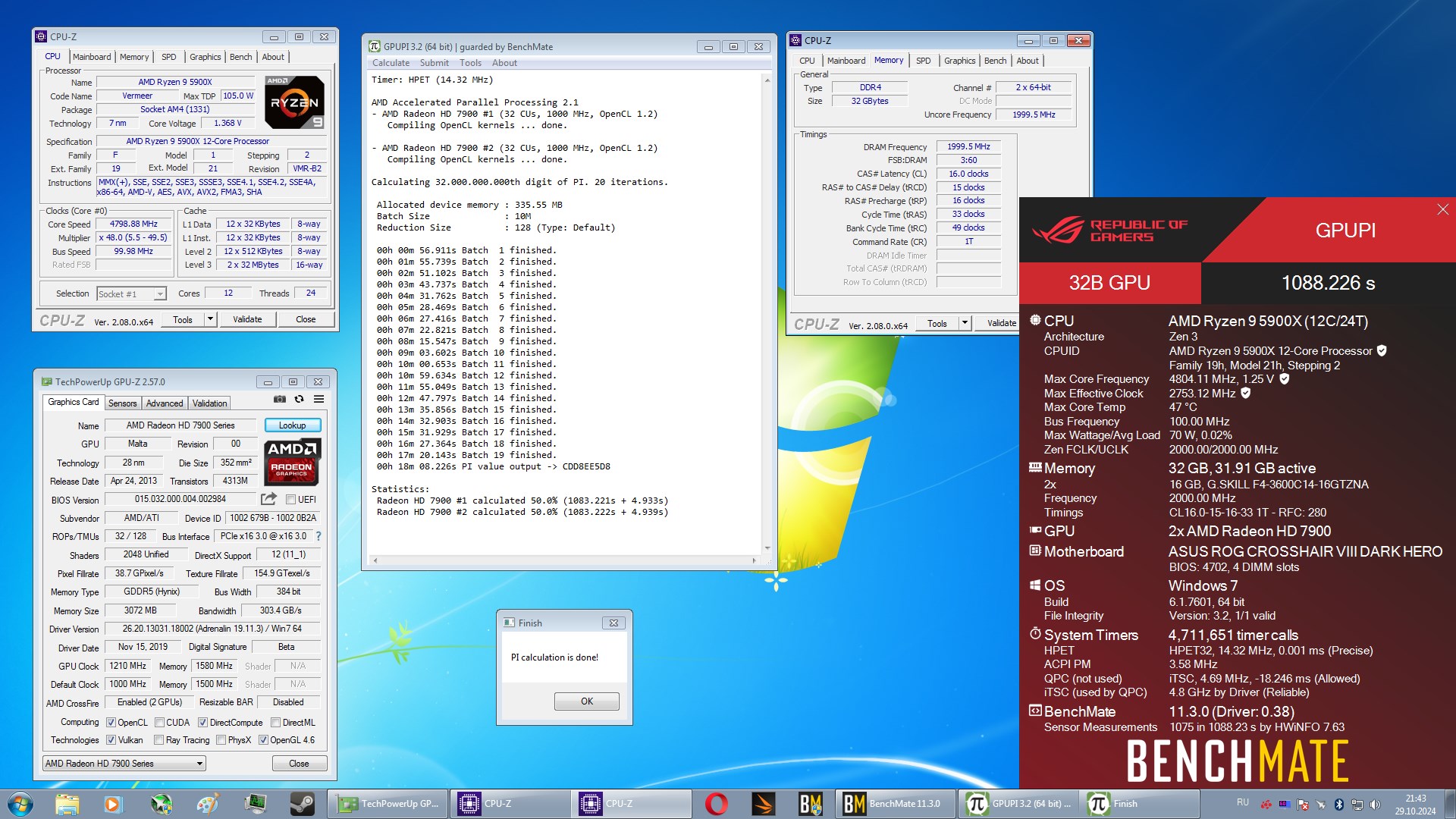Open Steam from the taskbar
The image size is (1456, 819).
click(302, 804)
